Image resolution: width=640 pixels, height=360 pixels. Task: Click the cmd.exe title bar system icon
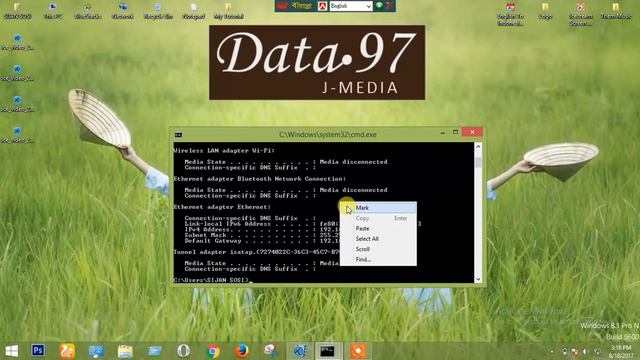point(178,134)
